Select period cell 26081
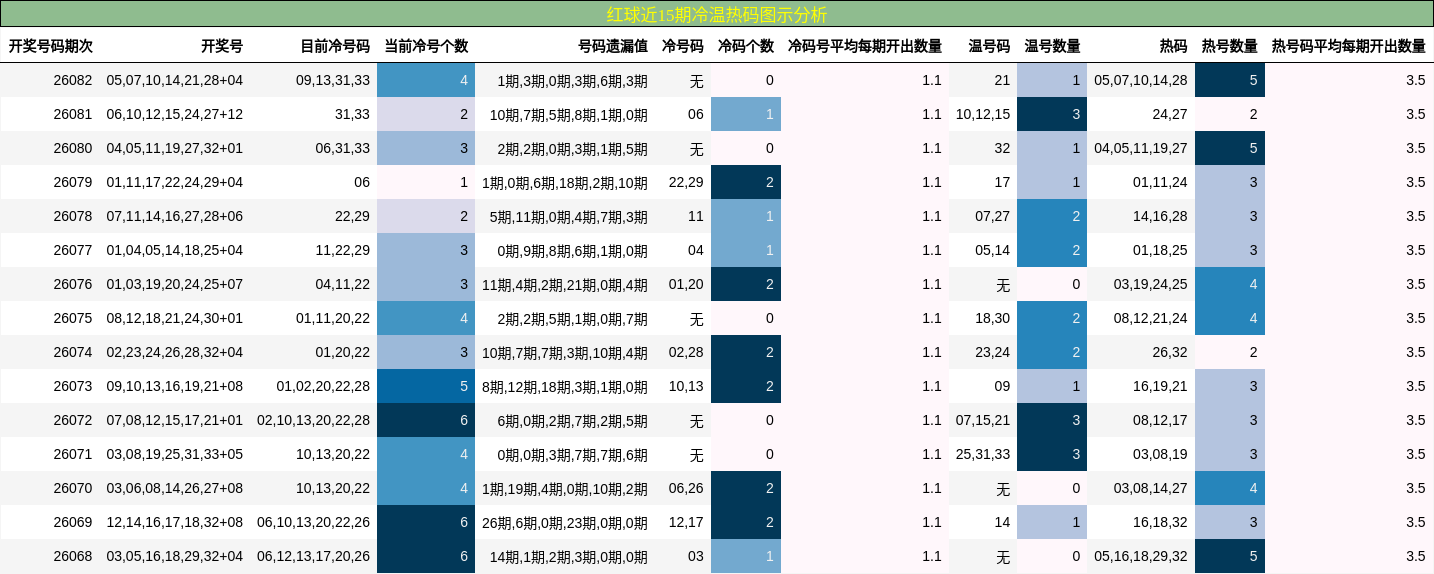1434x574 pixels. point(73,114)
